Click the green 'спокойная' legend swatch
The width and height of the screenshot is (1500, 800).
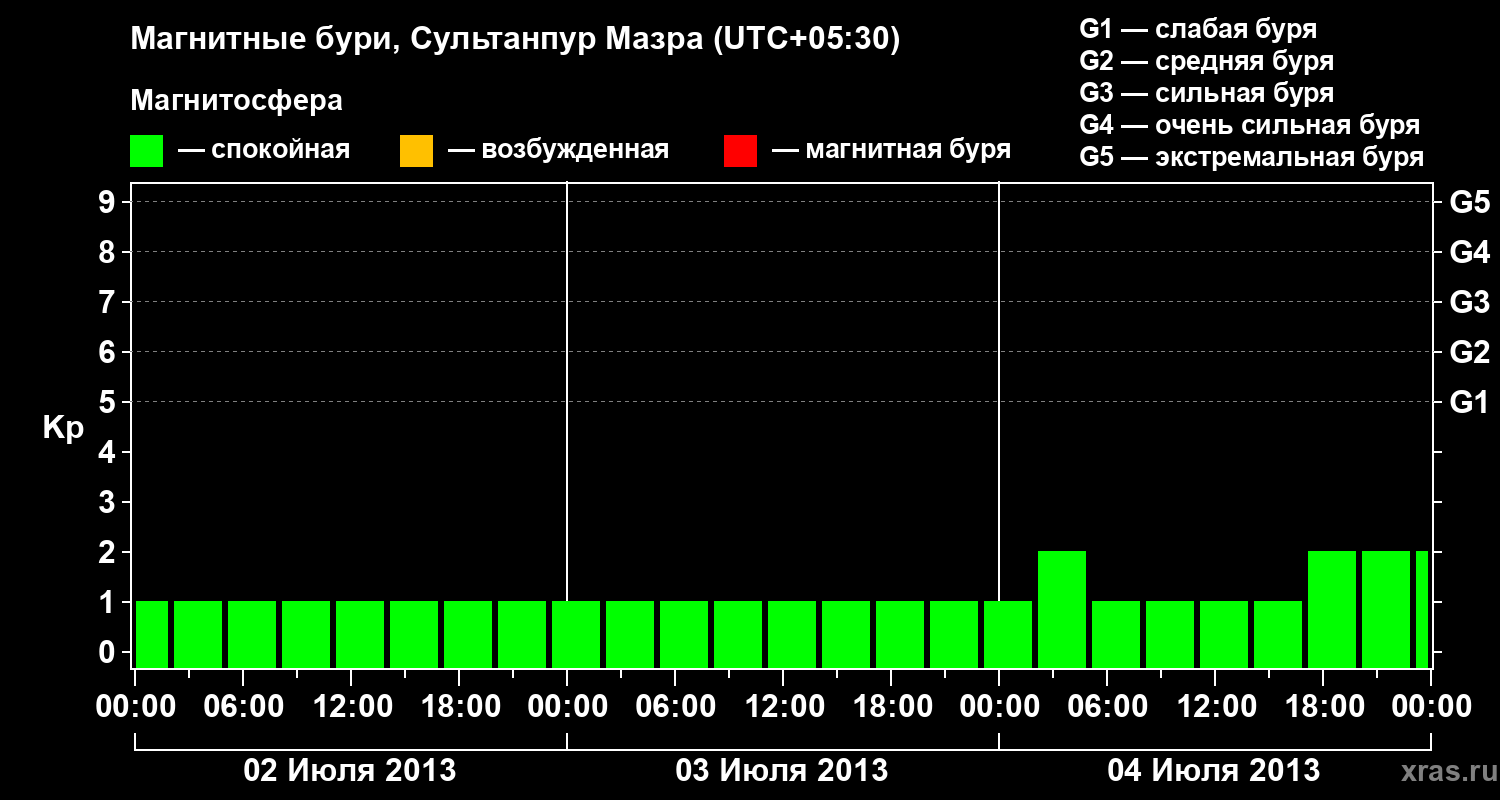click(x=147, y=151)
